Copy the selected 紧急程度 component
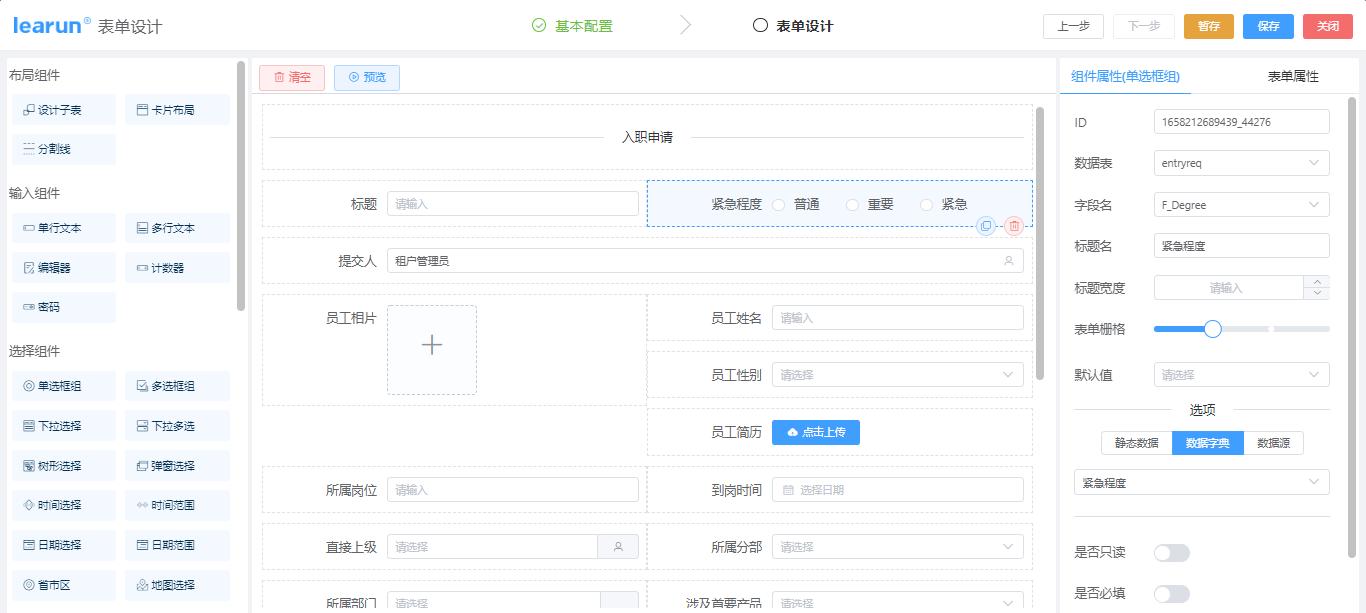 pos(986,227)
